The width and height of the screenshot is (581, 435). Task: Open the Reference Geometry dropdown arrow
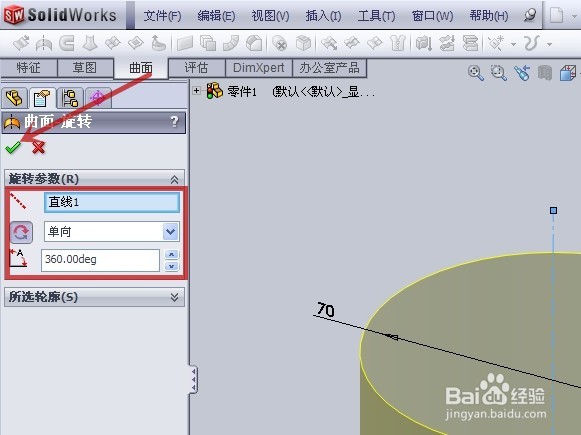point(513,44)
